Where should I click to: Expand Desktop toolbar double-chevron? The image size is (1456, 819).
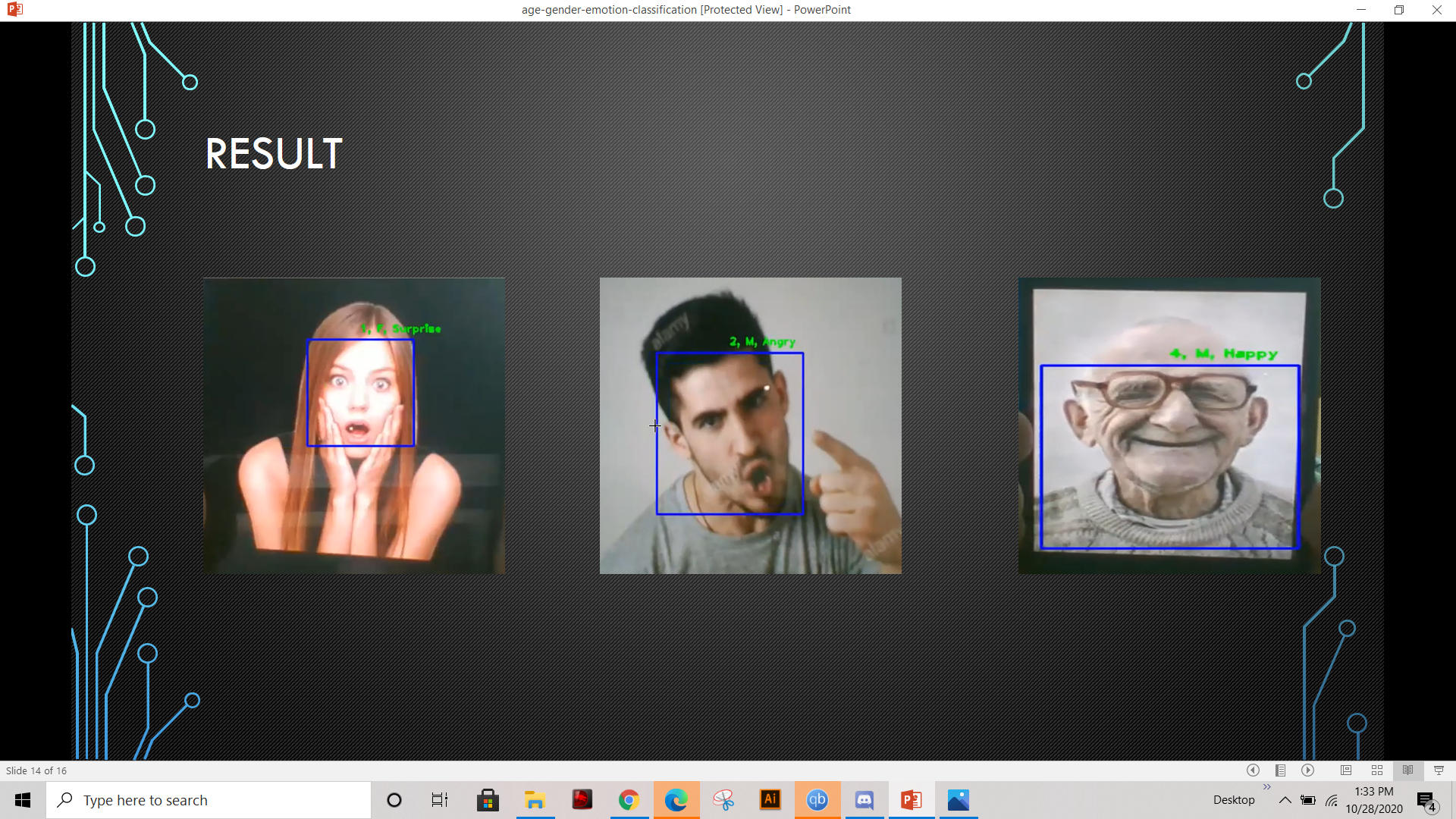click(1266, 787)
